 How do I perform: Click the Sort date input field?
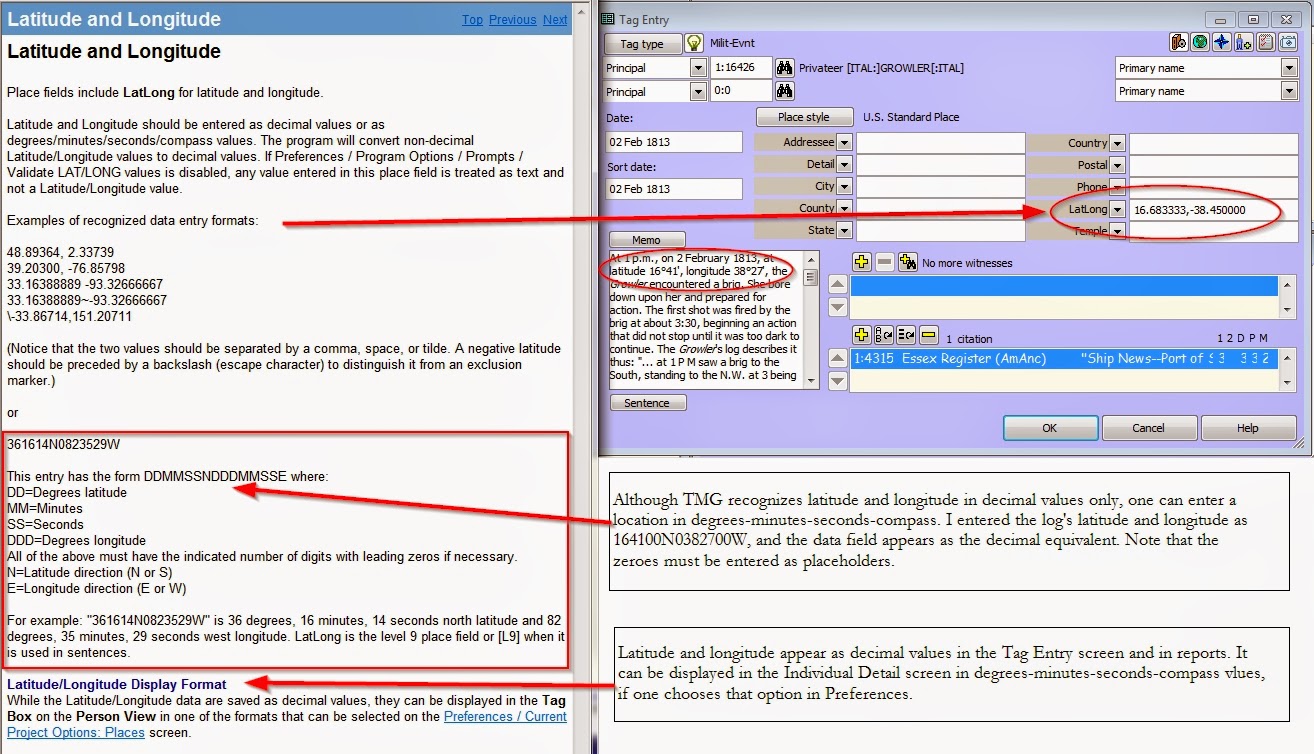(x=674, y=189)
